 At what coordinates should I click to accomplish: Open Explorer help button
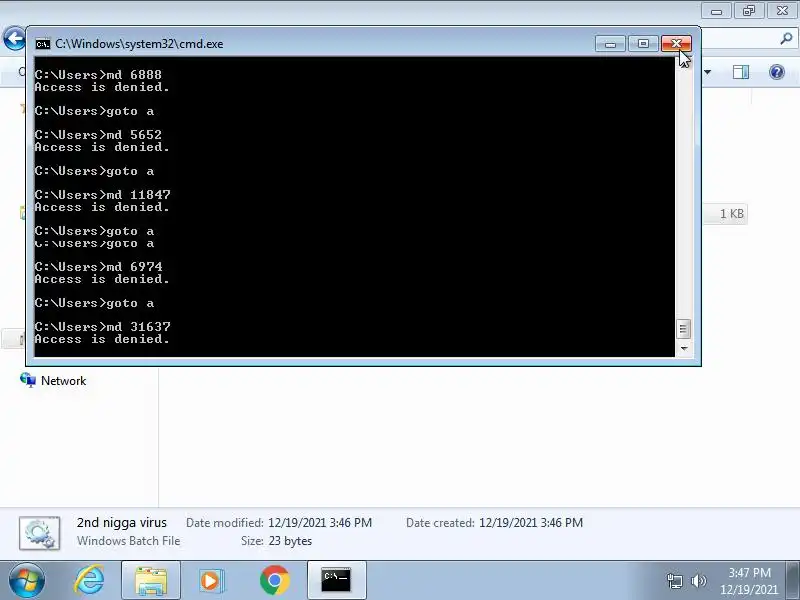tap(777, 72)
